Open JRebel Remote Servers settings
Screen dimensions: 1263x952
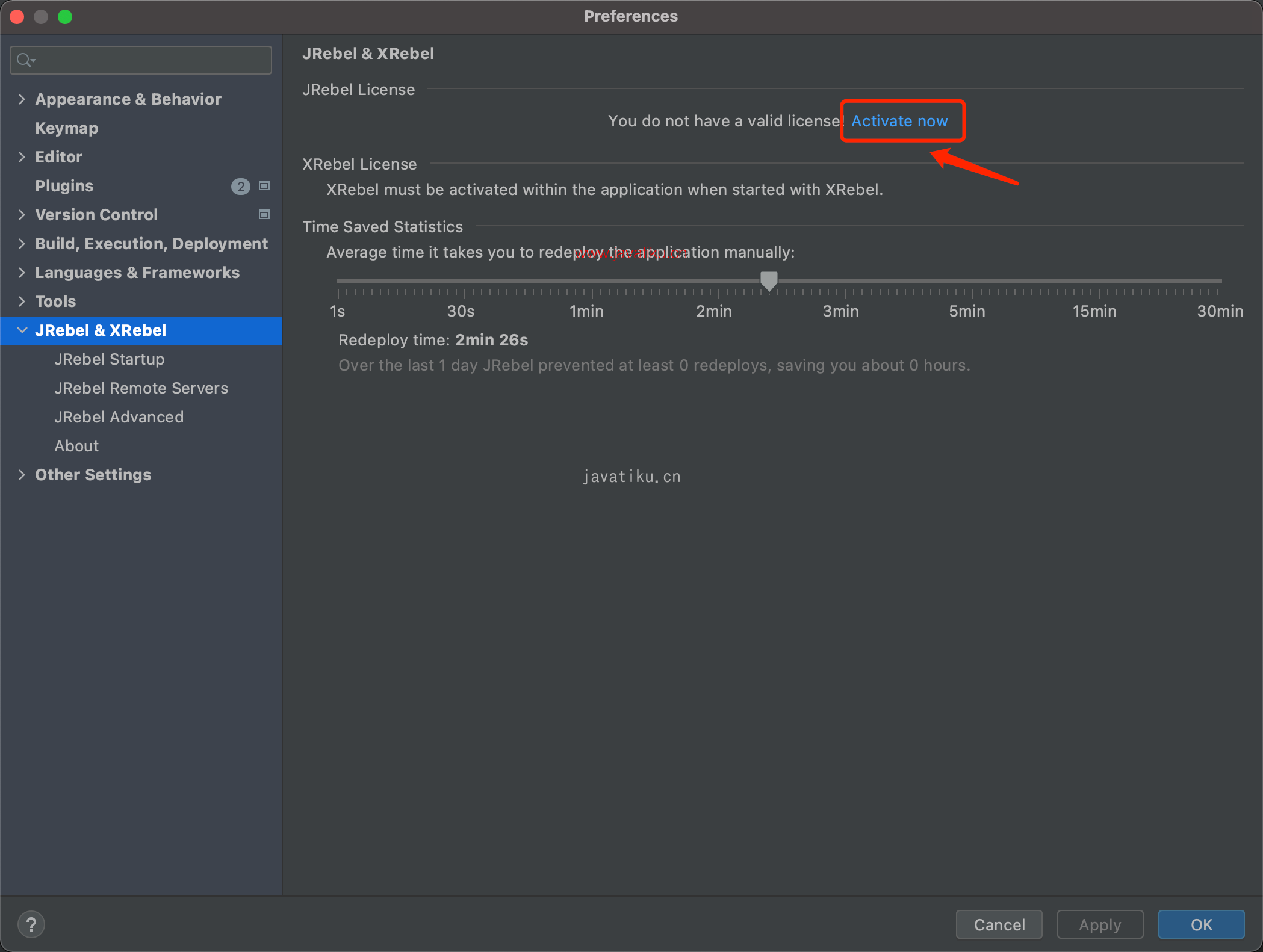point(141,388)
